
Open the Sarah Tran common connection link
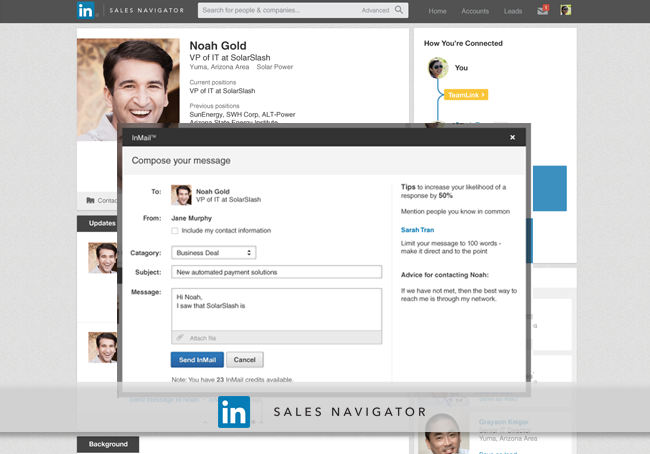[417, 229]
